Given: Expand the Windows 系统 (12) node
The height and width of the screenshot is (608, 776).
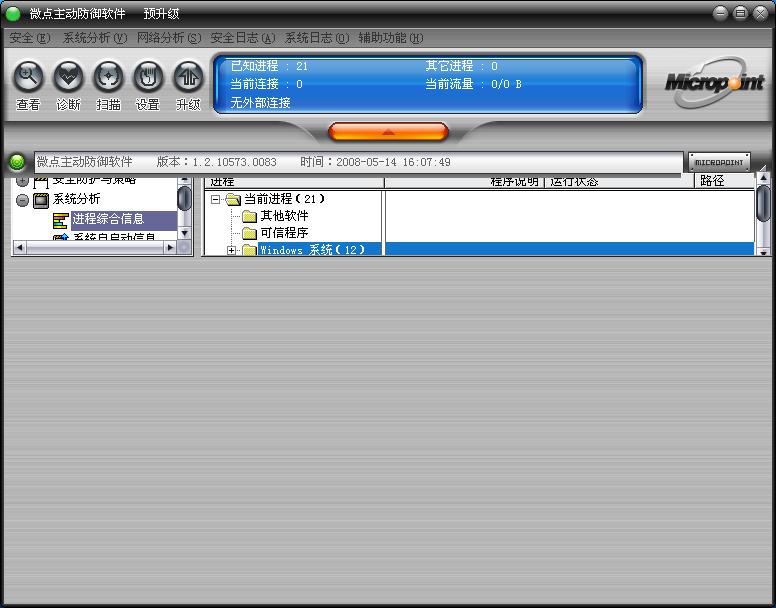Looking at the screenshot, I should (231, 250).
